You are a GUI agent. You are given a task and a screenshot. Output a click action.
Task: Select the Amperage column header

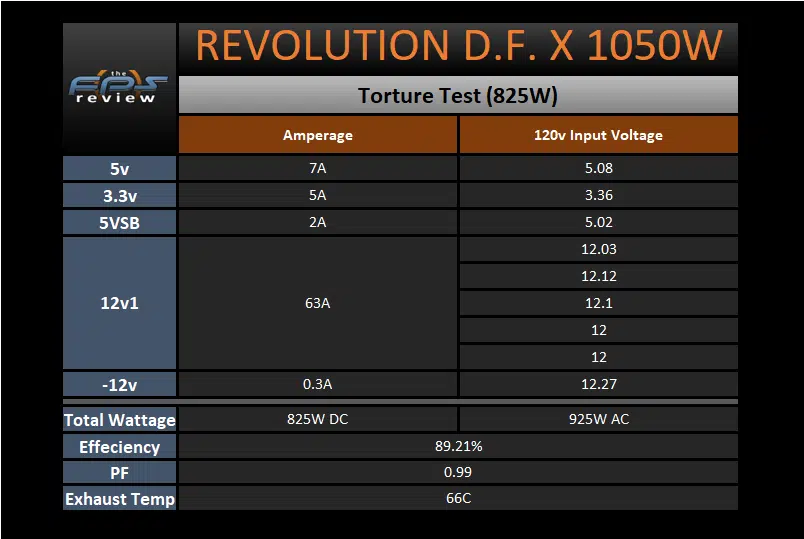317,135
